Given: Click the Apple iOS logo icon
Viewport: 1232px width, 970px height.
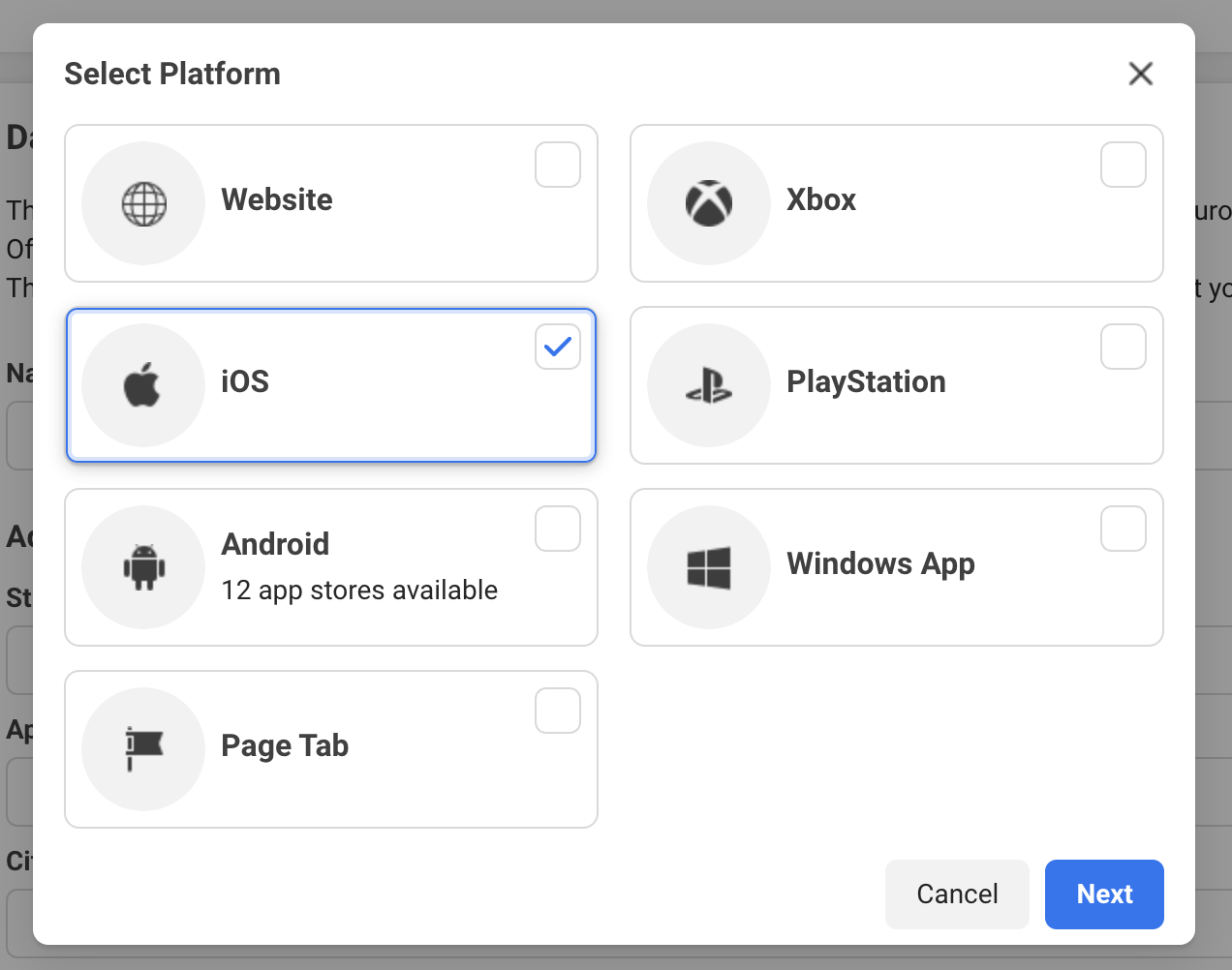Looking at the screenshot, I should click(x=143, y=385).
